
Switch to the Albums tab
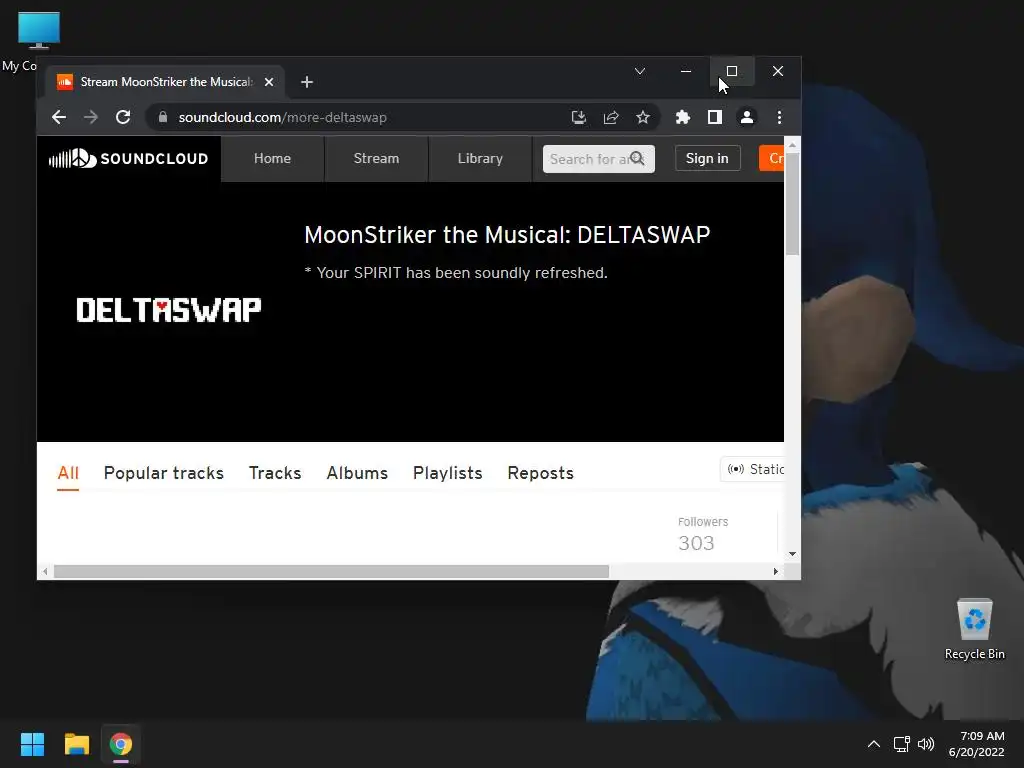(357, 473)
